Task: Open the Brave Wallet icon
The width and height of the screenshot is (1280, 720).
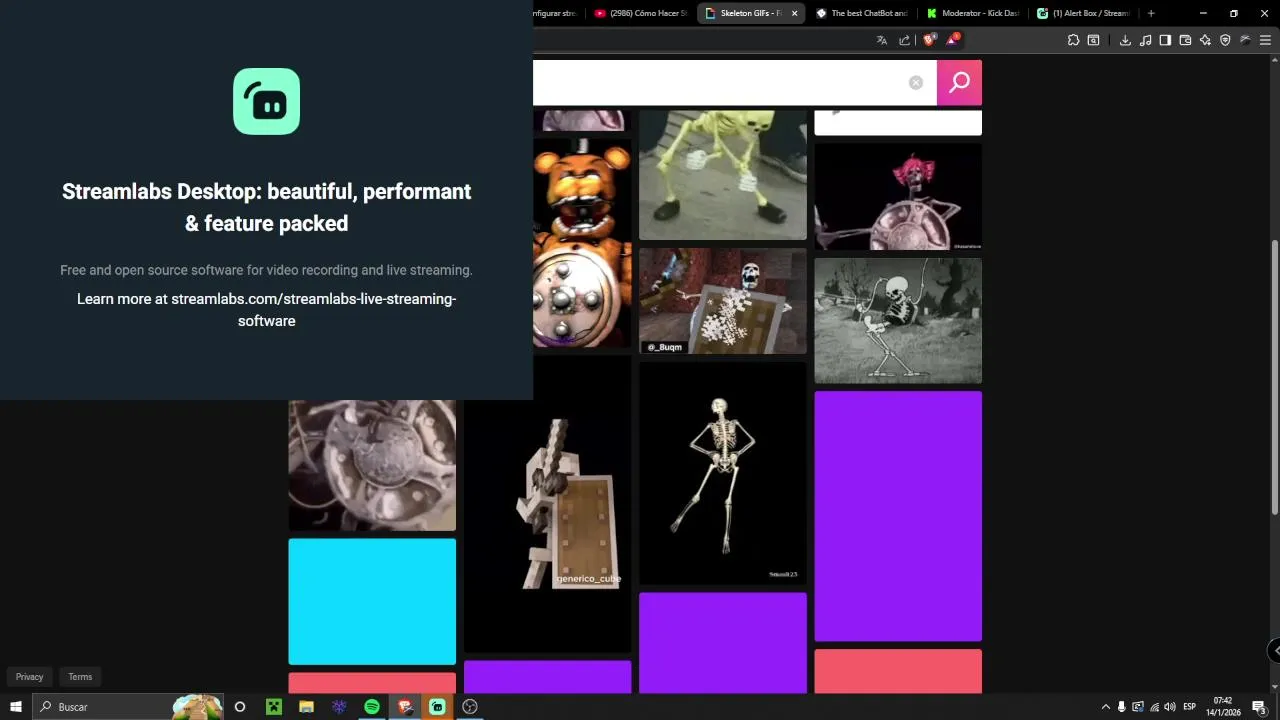Action: click(1185, 40)
